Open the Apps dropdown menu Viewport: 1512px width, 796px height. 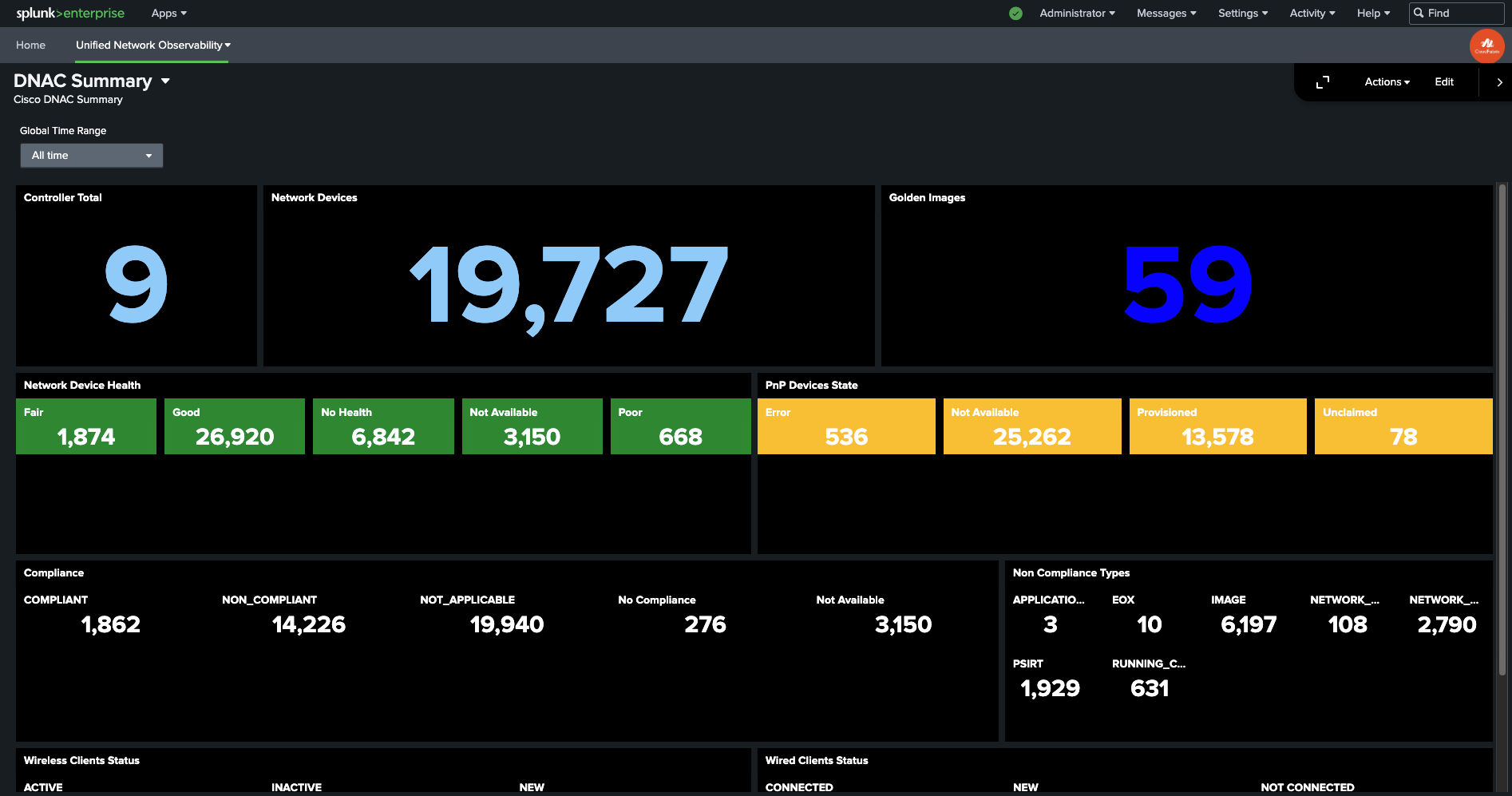[169, 14]
